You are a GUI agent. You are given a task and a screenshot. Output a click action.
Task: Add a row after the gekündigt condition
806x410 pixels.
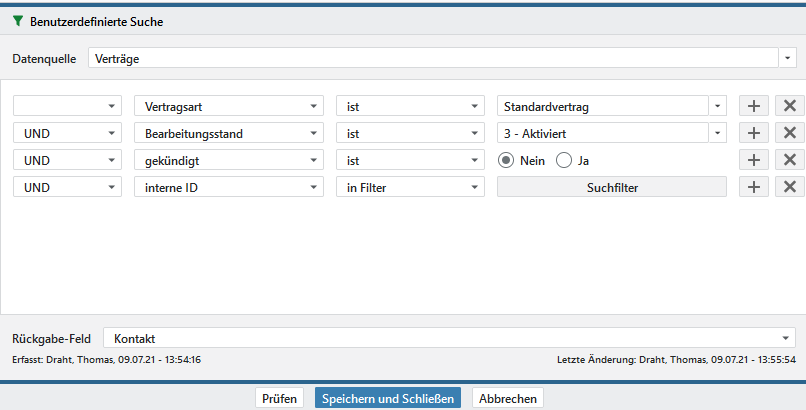tap(754, 160)
